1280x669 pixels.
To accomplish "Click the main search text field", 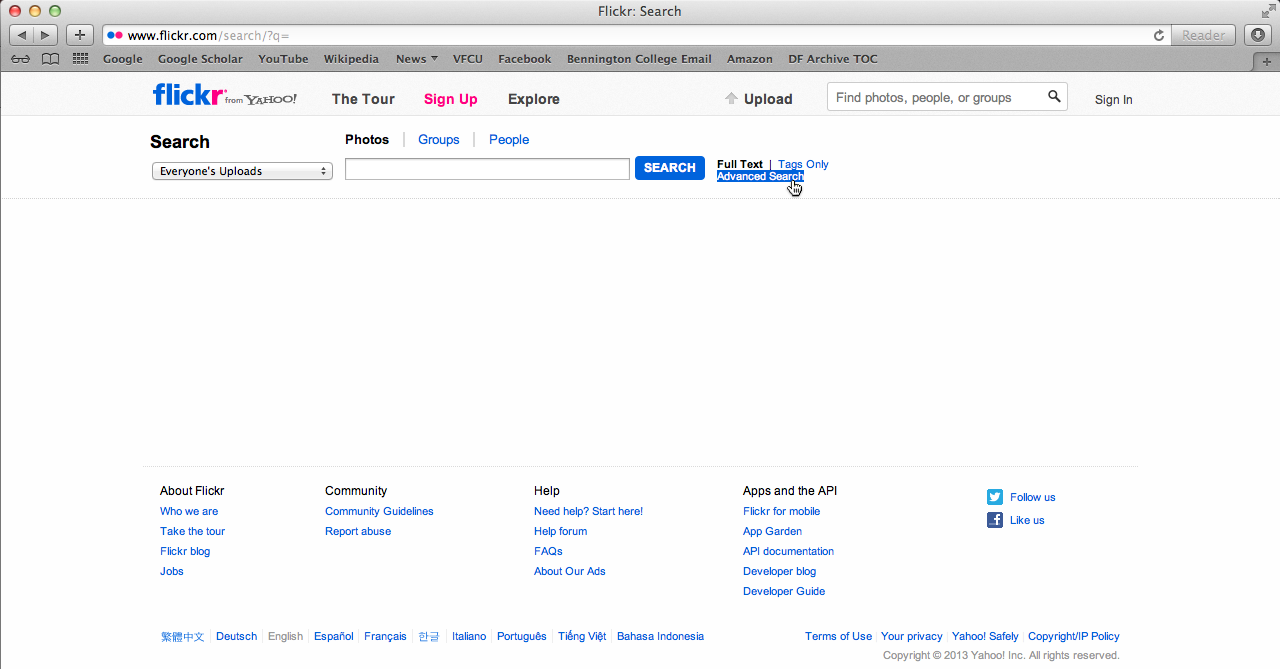I will point(487,169).
